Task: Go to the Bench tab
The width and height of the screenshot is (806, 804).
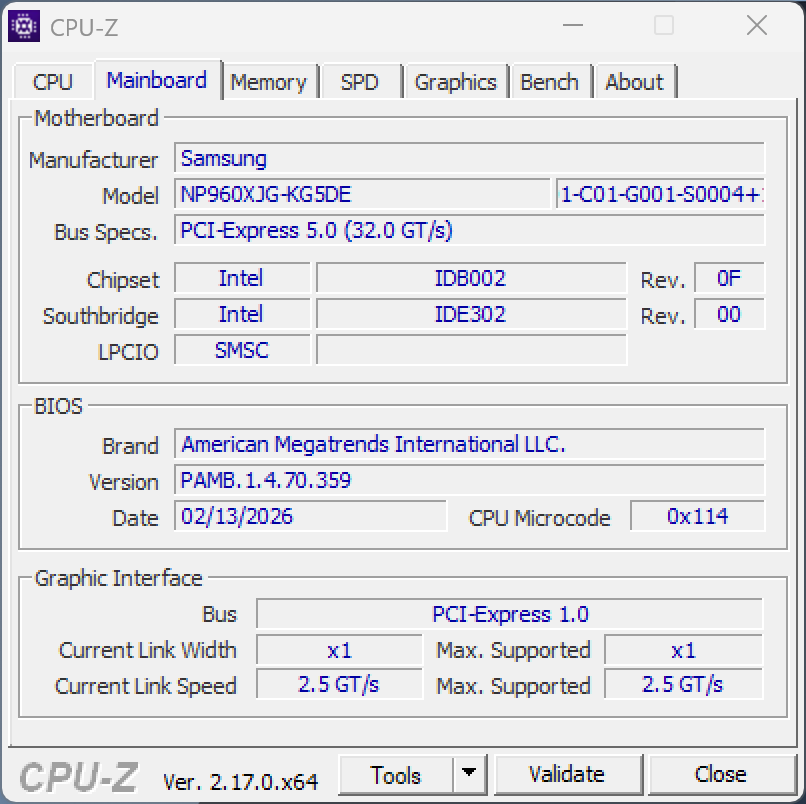Action: [549, 82]
